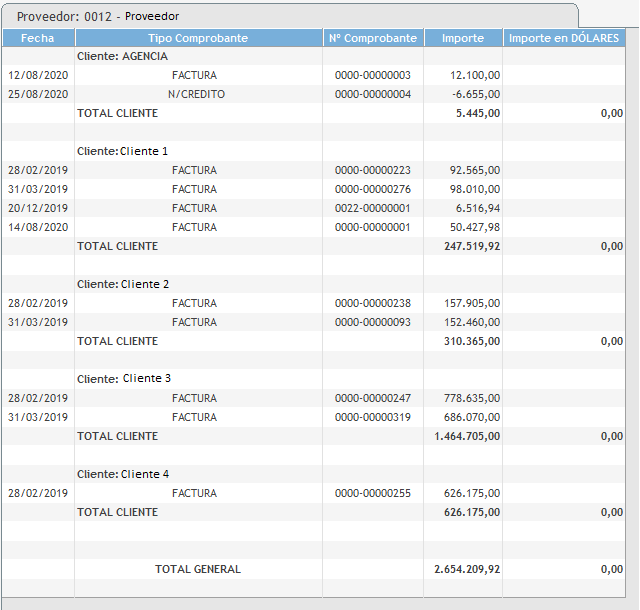Open the Proveedor 0012 tab

click(x=100, y=17)
